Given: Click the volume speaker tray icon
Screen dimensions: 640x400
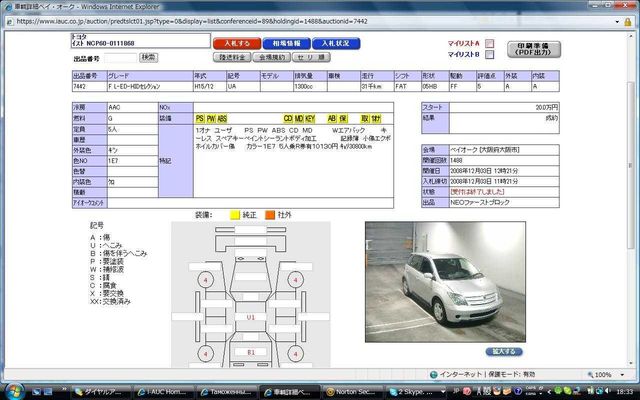Looking at the screenshot, I should tap(608, 391).
